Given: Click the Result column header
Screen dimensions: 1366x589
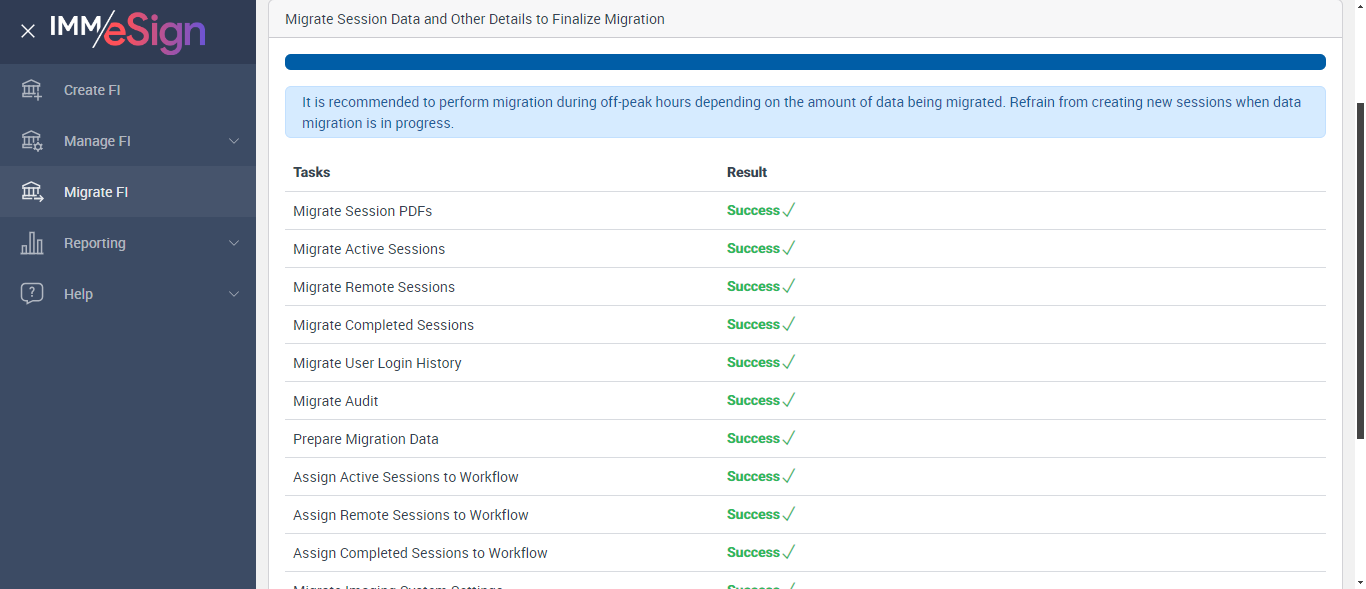Looking at the screenshot, I should pyautogui.click(x=747, y=172).
